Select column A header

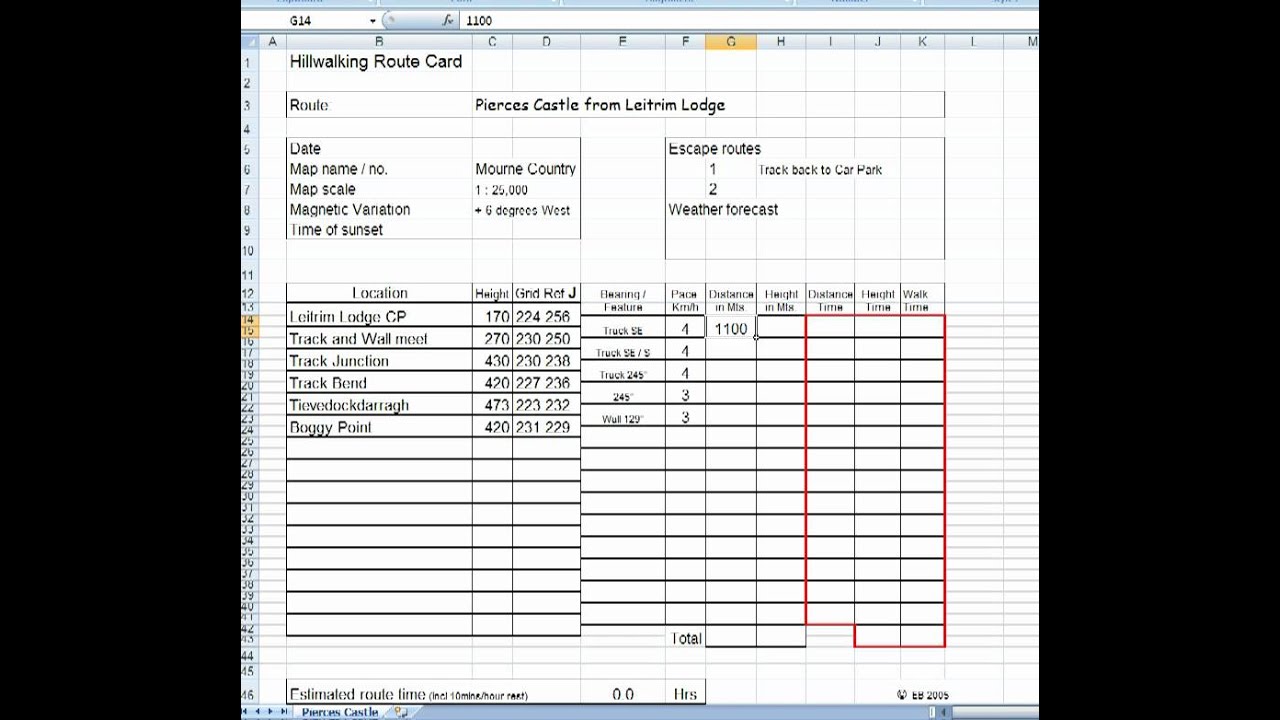(x=271, y=41)
